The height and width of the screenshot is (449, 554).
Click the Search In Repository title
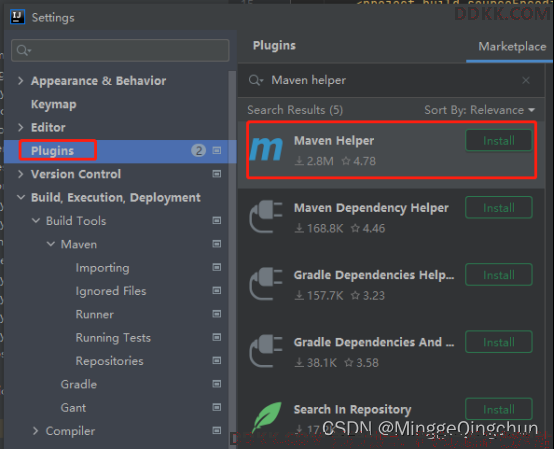click(x=353, y=409)
